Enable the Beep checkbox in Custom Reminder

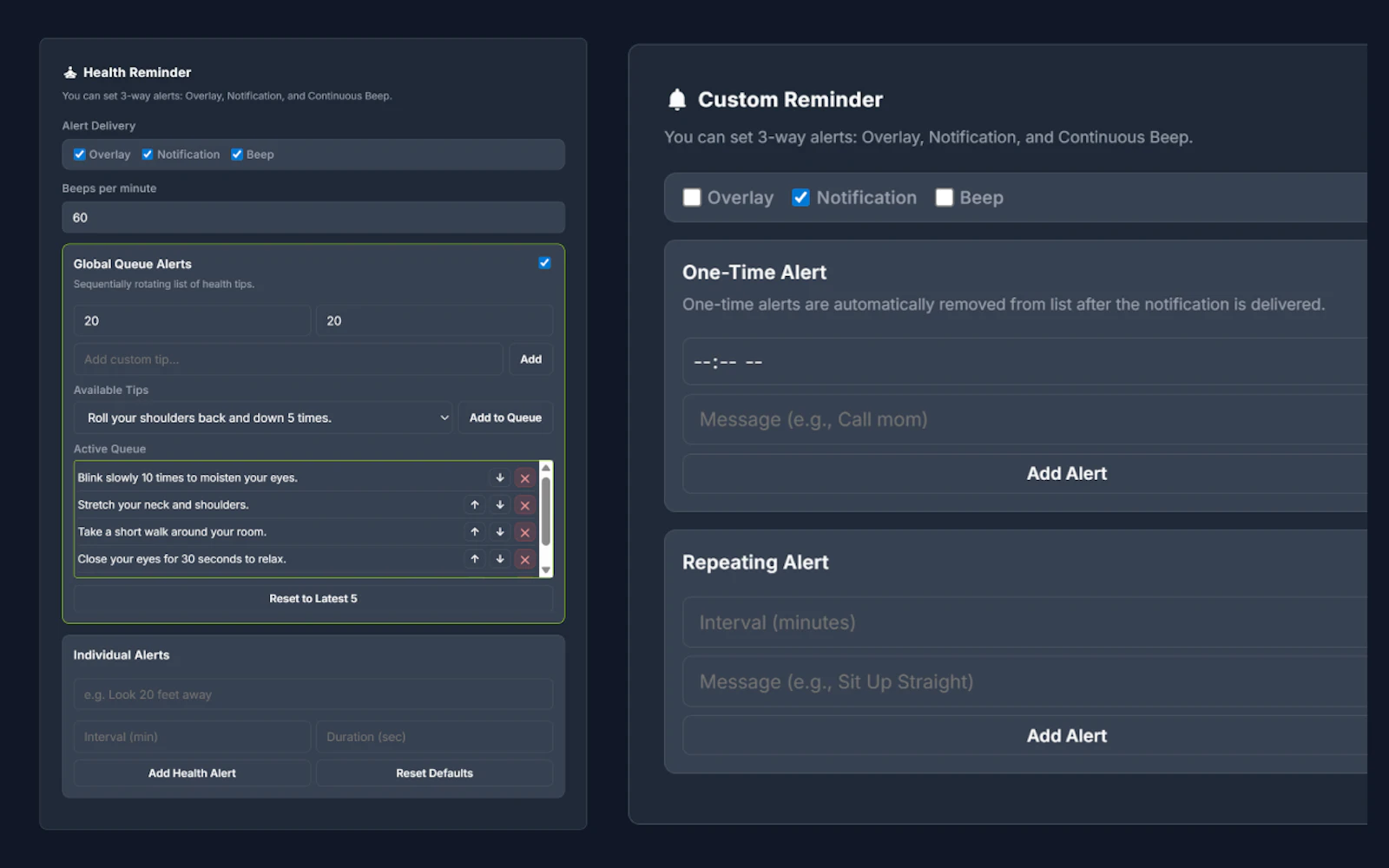(x=944, y=197)
